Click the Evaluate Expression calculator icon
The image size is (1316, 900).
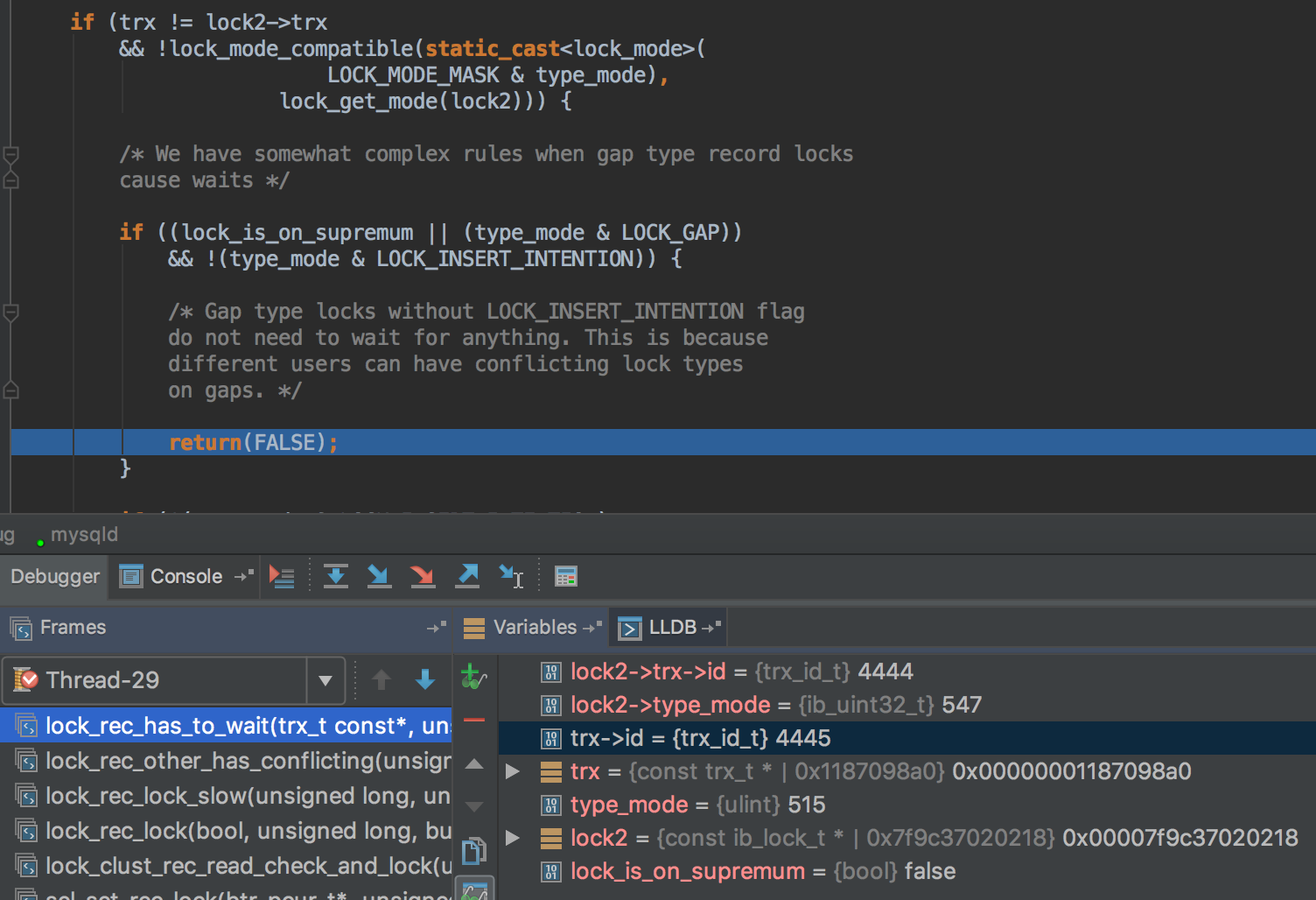[x=566, y=576]
